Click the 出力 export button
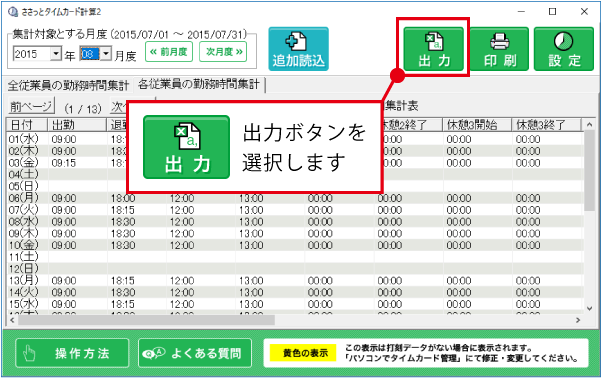 (x=433, y=48)
